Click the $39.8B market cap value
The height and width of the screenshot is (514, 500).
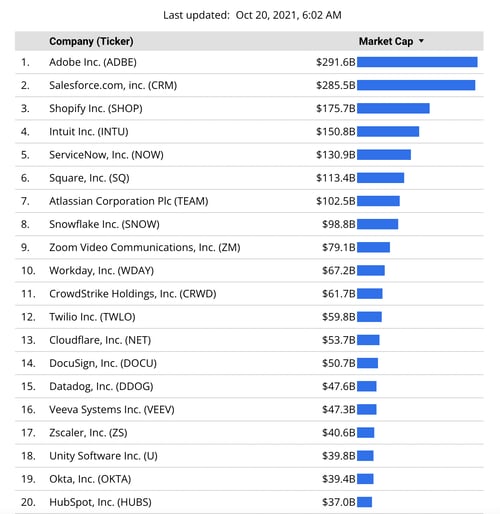point(339,456)
